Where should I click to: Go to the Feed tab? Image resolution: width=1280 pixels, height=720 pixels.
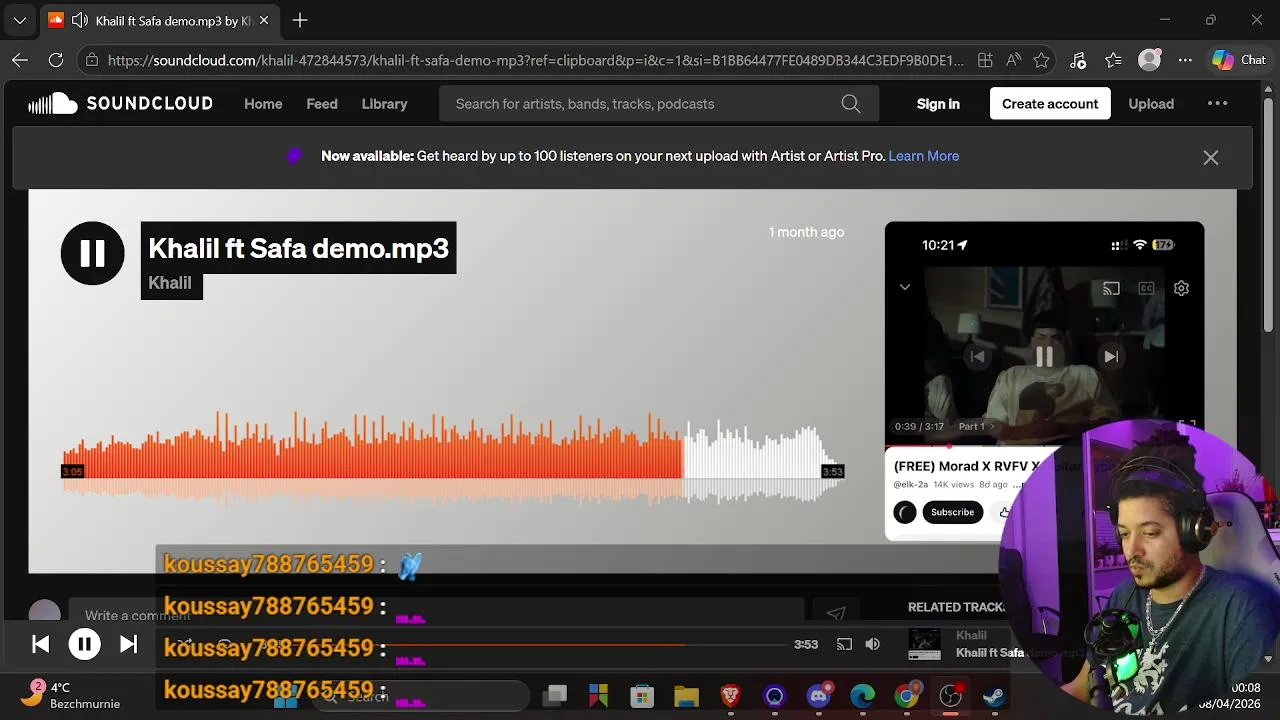(x=322, y=104)
